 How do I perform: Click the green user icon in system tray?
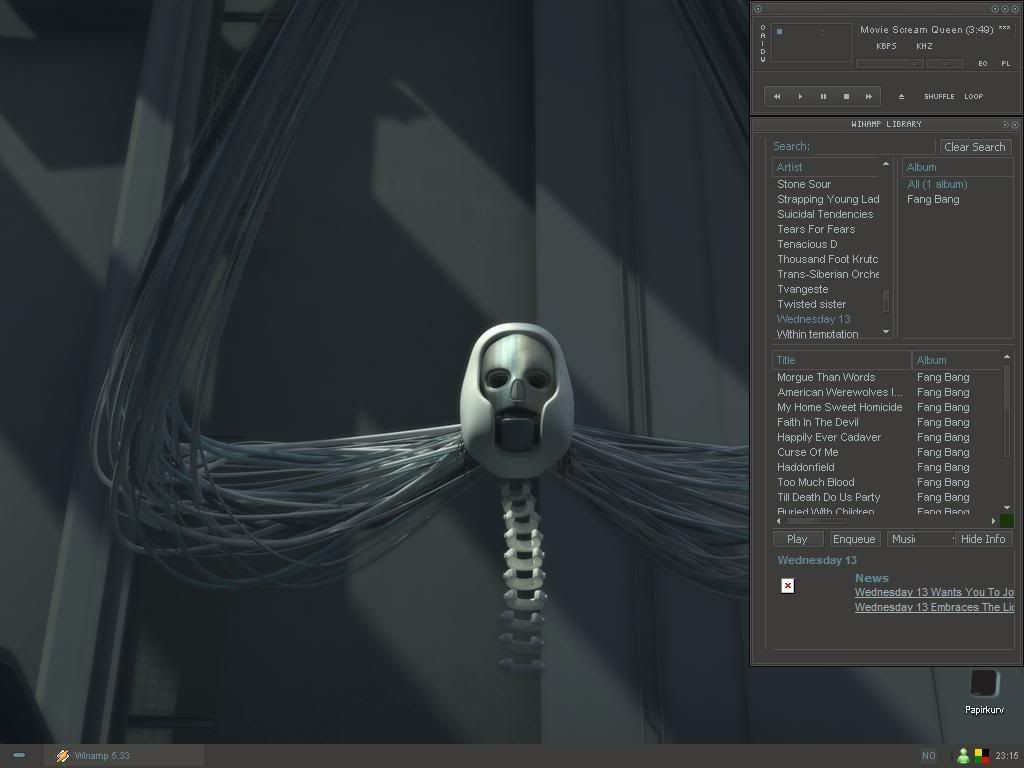963,756
